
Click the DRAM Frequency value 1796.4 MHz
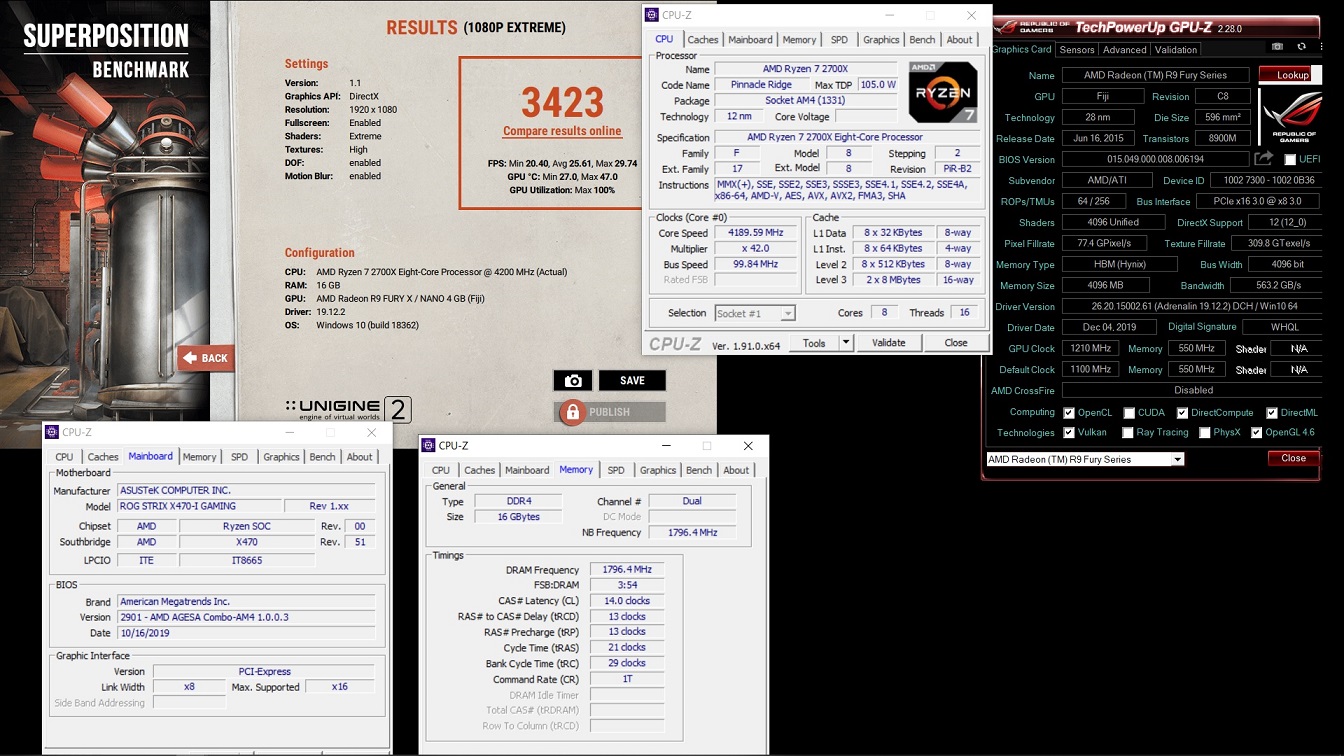pos(628,570)
